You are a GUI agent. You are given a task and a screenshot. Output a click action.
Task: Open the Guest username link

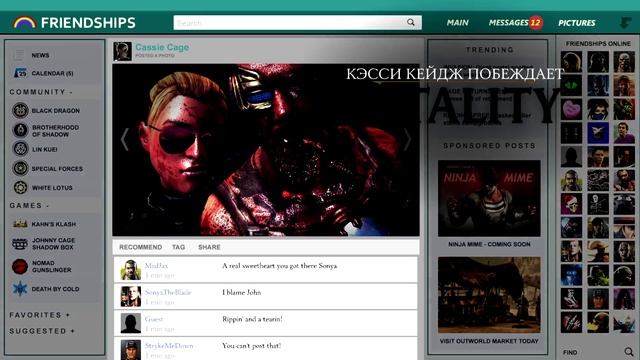pos(154,319)
